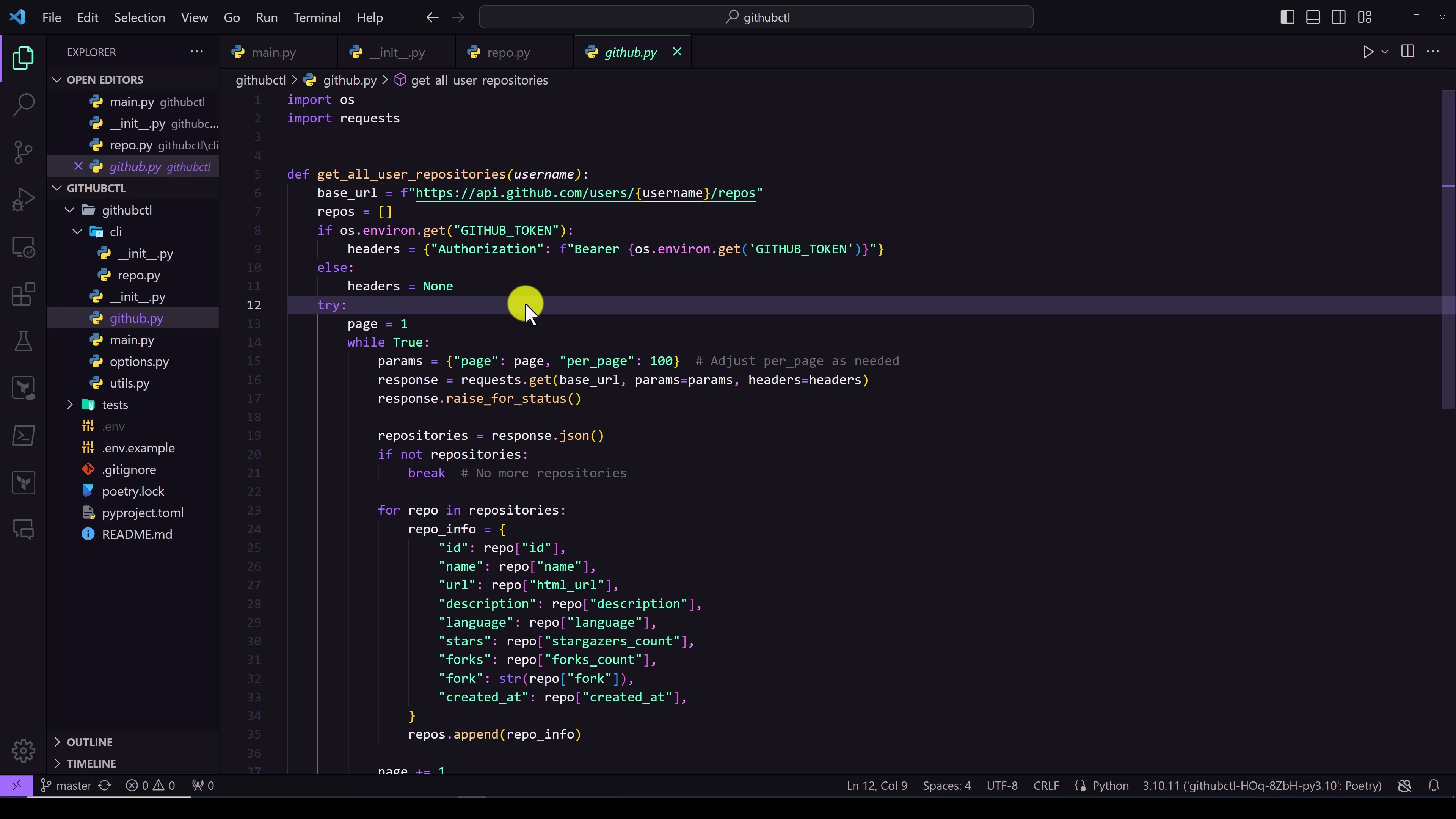Split the editor to the right

pyautogui.click(x=1407, y=52)
